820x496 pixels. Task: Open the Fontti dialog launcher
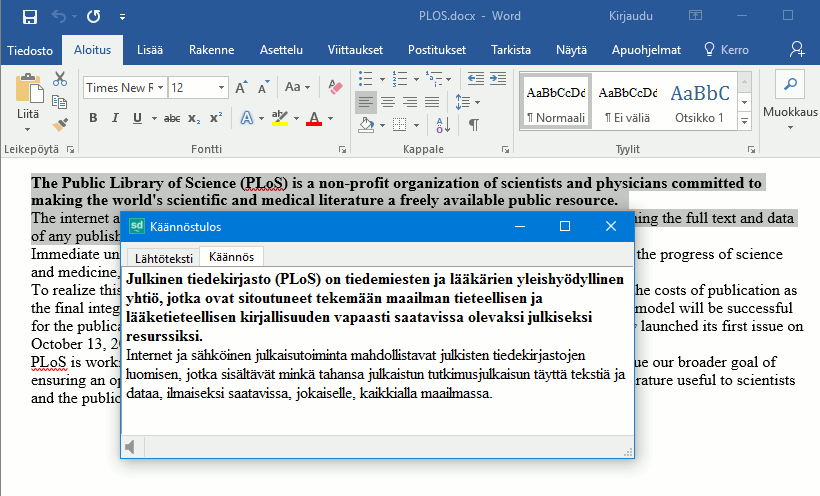[x=342, y=150]
